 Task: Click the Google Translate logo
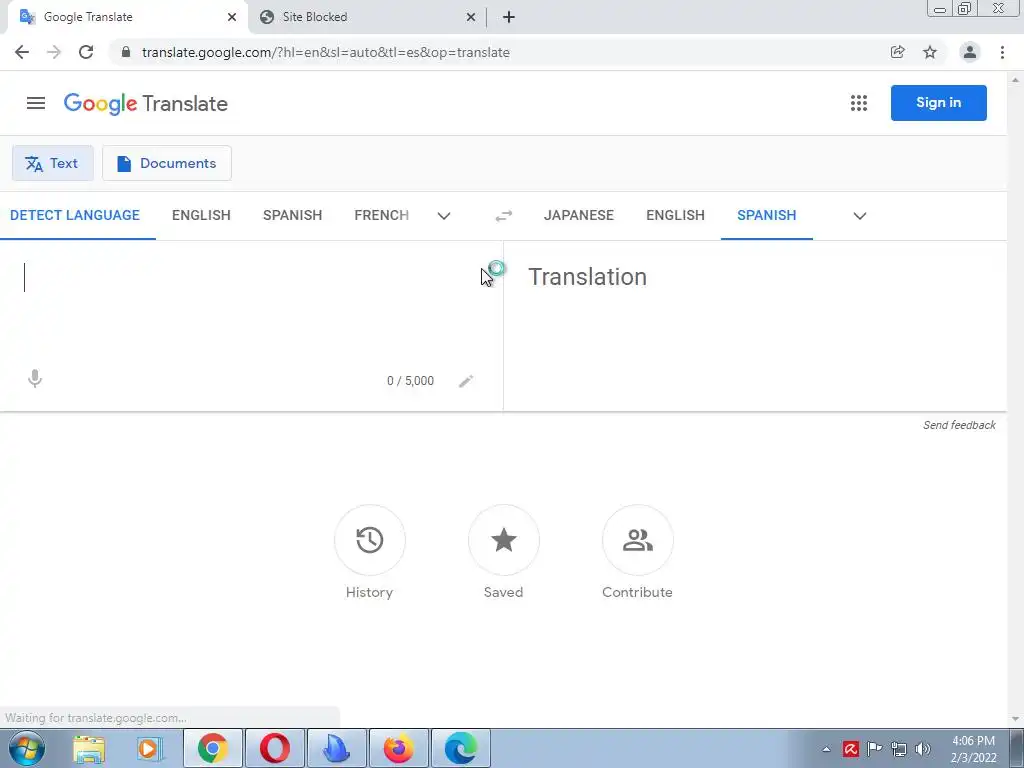(x=146, y=103)
